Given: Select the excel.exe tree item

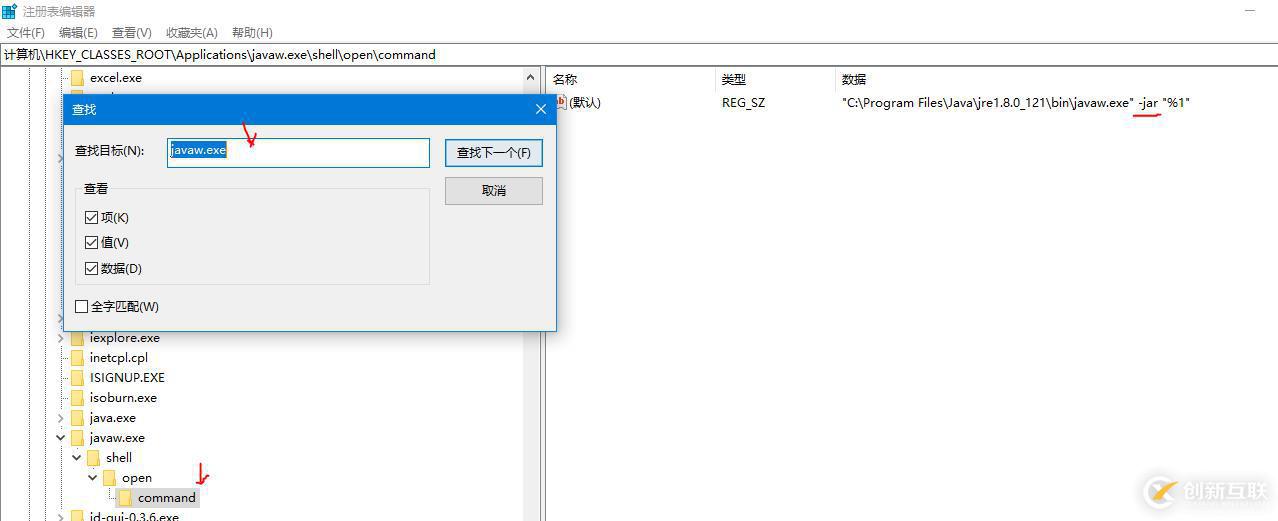Looking at the screenshot, I should click(116, 78).
